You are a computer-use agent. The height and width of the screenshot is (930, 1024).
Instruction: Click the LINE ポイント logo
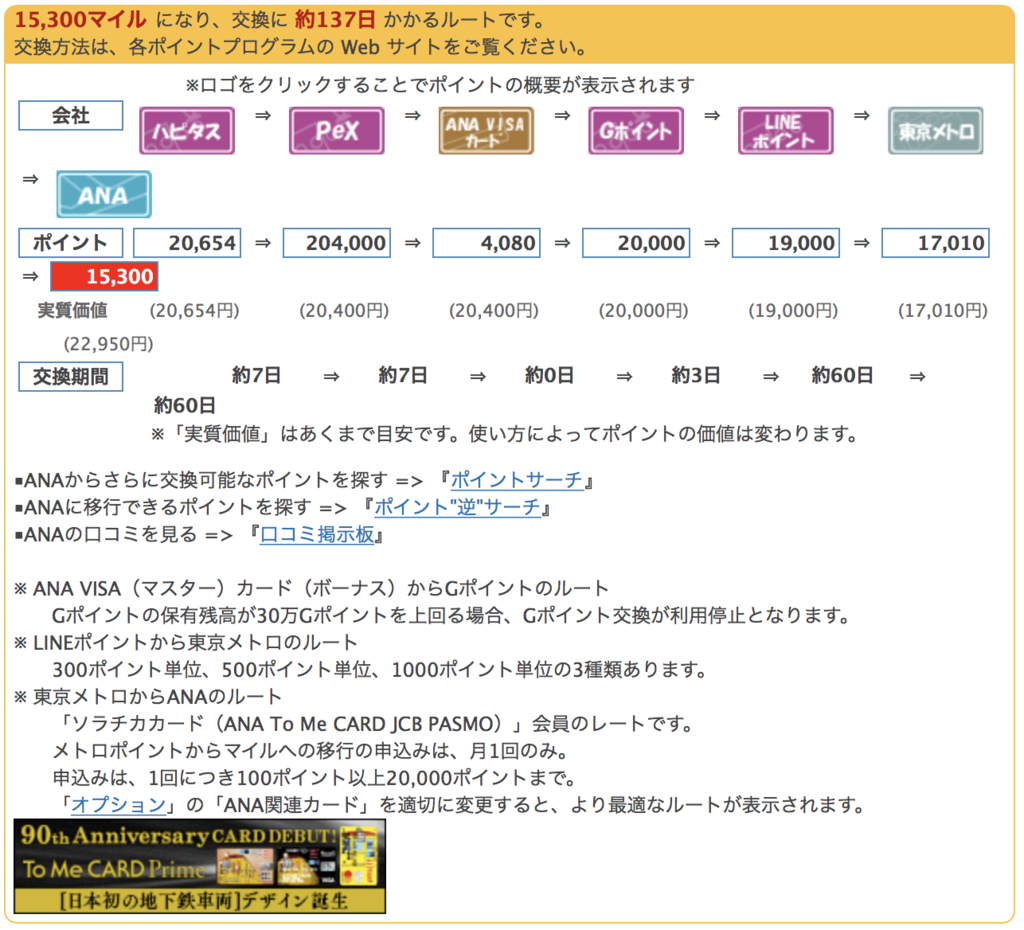click(785, 131)
